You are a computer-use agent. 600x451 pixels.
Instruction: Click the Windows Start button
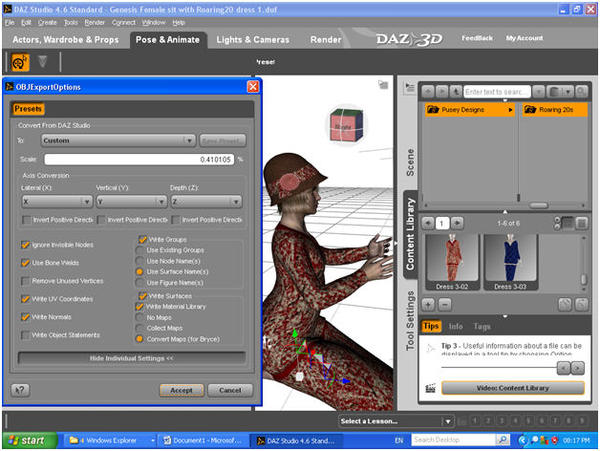click(29, 441)
